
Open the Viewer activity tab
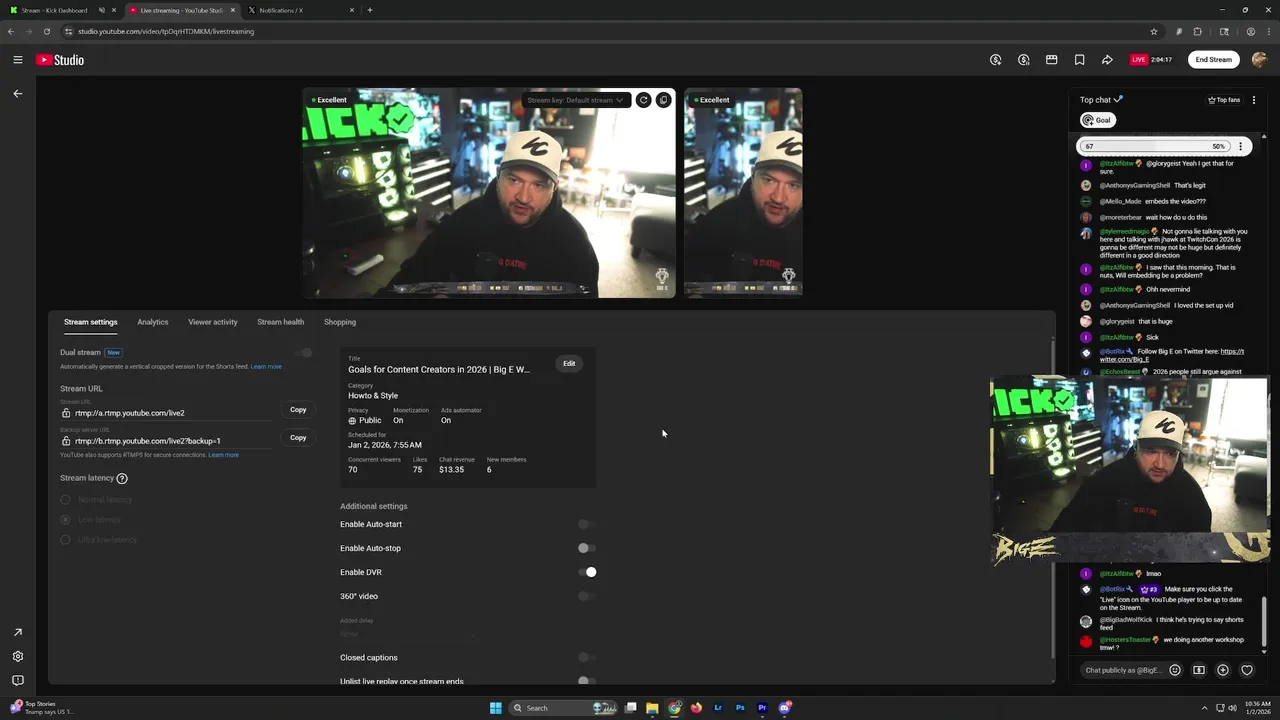coord(213,322)
